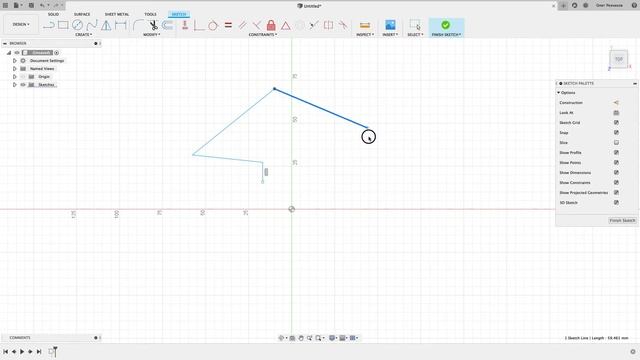This screenshot has height=360, width=640.
Task: Select the Circle sketch tool
Action: (x=77, y=25)
